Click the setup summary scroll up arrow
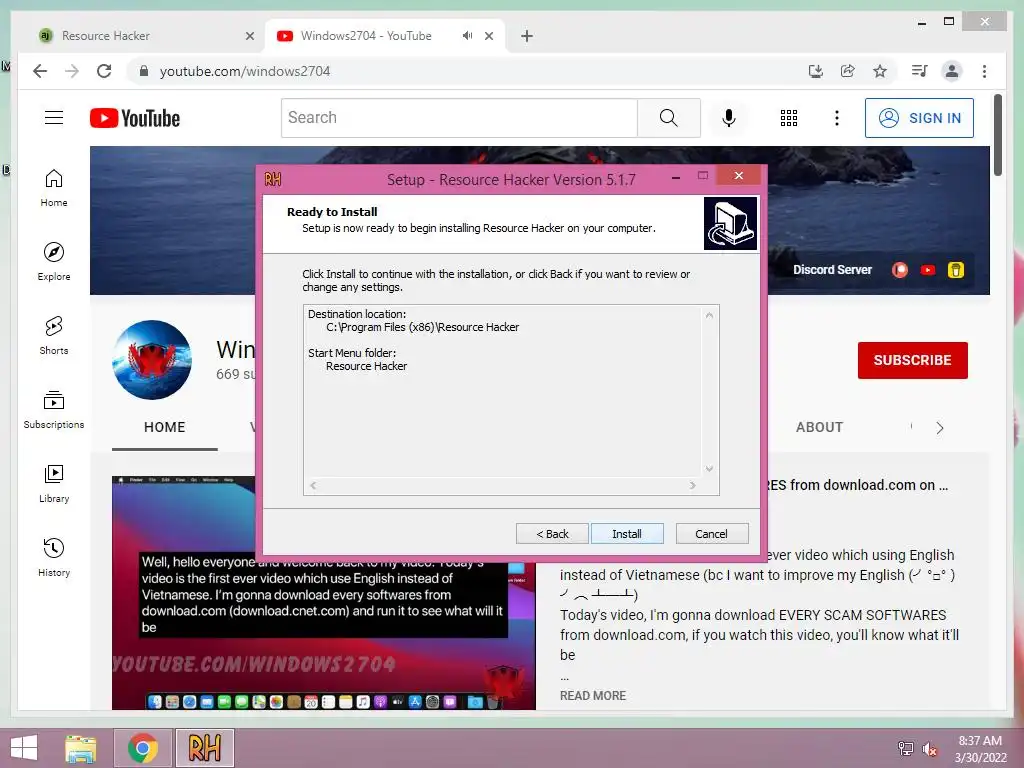 [x=709, y=315]
